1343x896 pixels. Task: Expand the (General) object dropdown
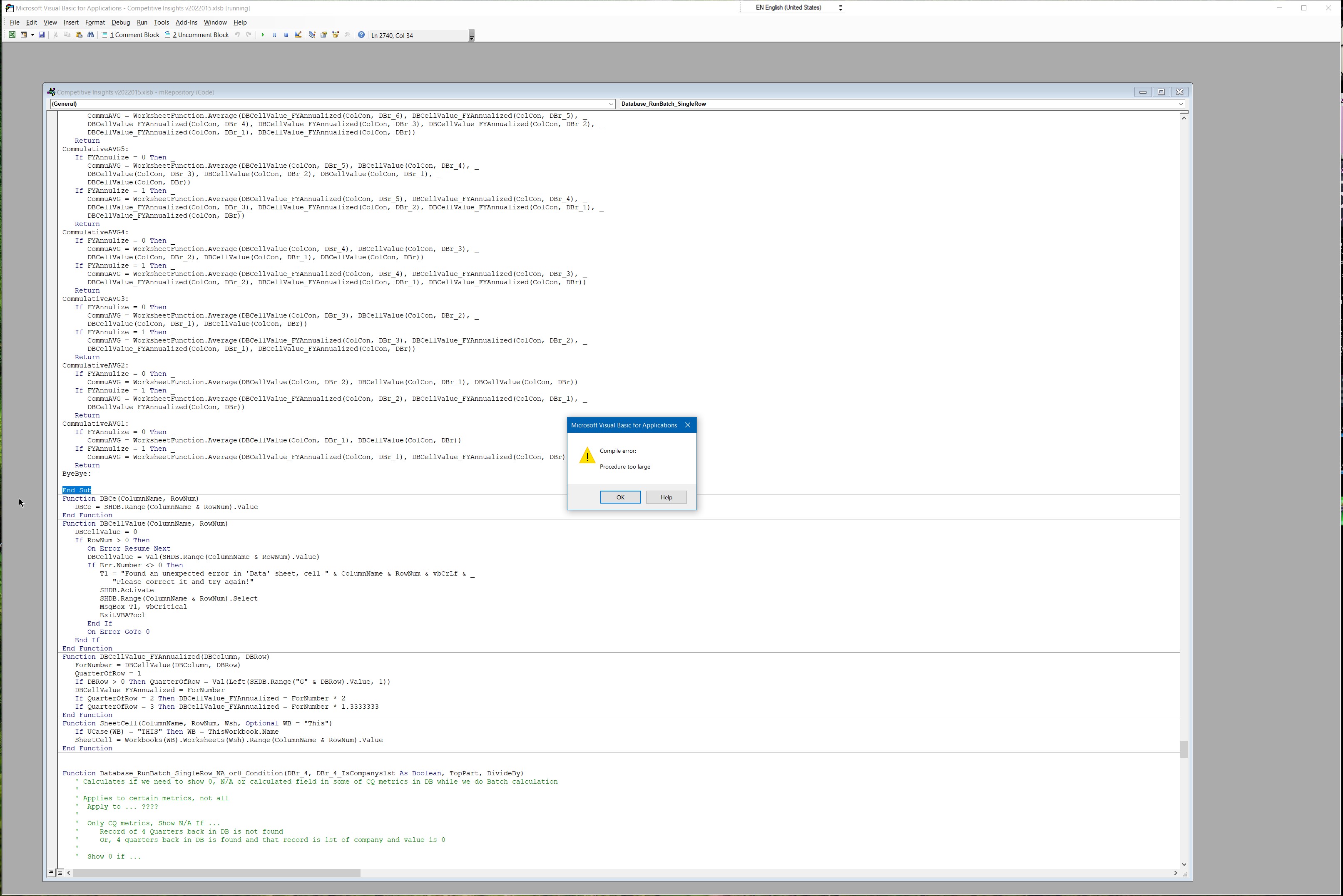(x=611, y=104)
